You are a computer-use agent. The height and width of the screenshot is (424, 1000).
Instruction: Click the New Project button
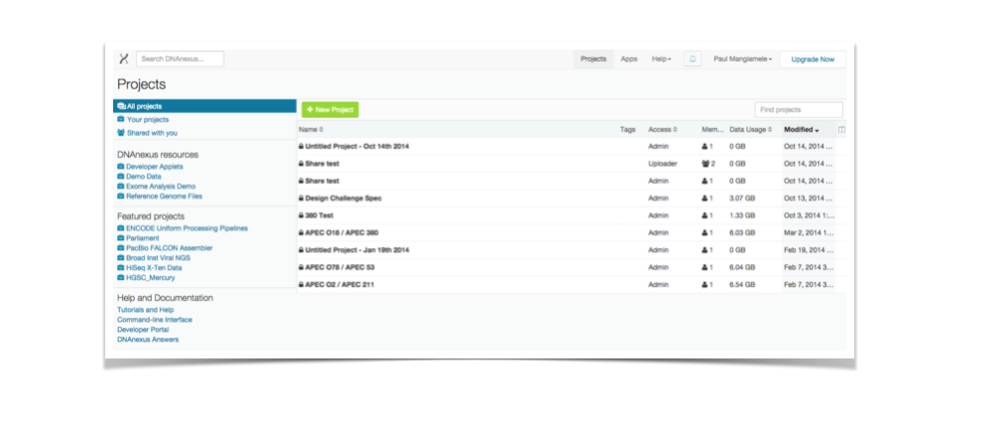tap(330, 110)
